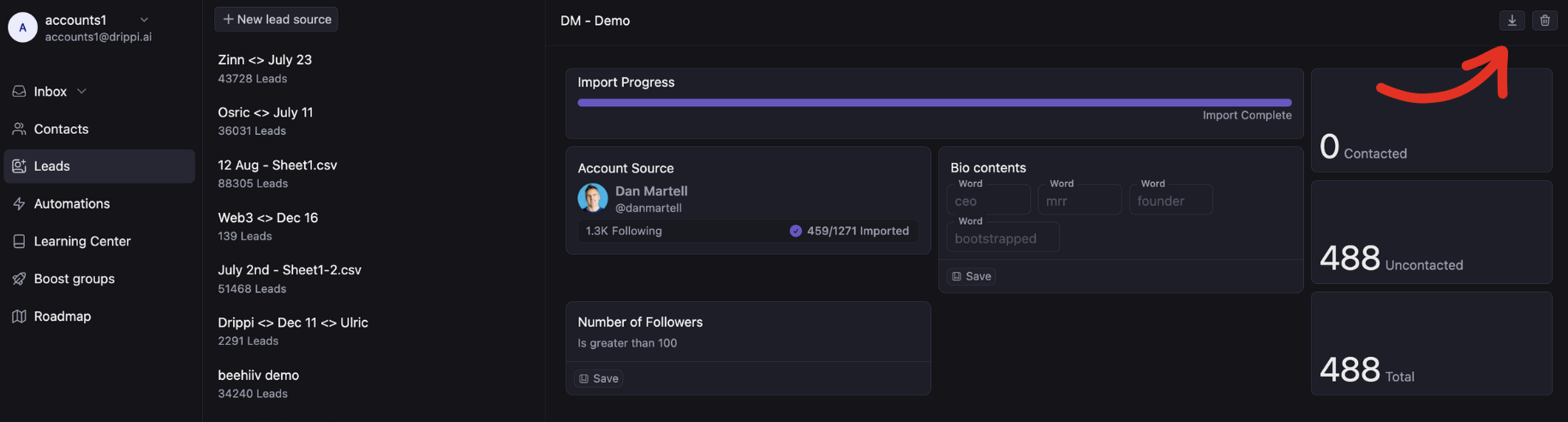The width and height of the screenshot is (1568, 422).
Task: Open the accounts1 account switcher dropdown
Action: tap(144, 20)
